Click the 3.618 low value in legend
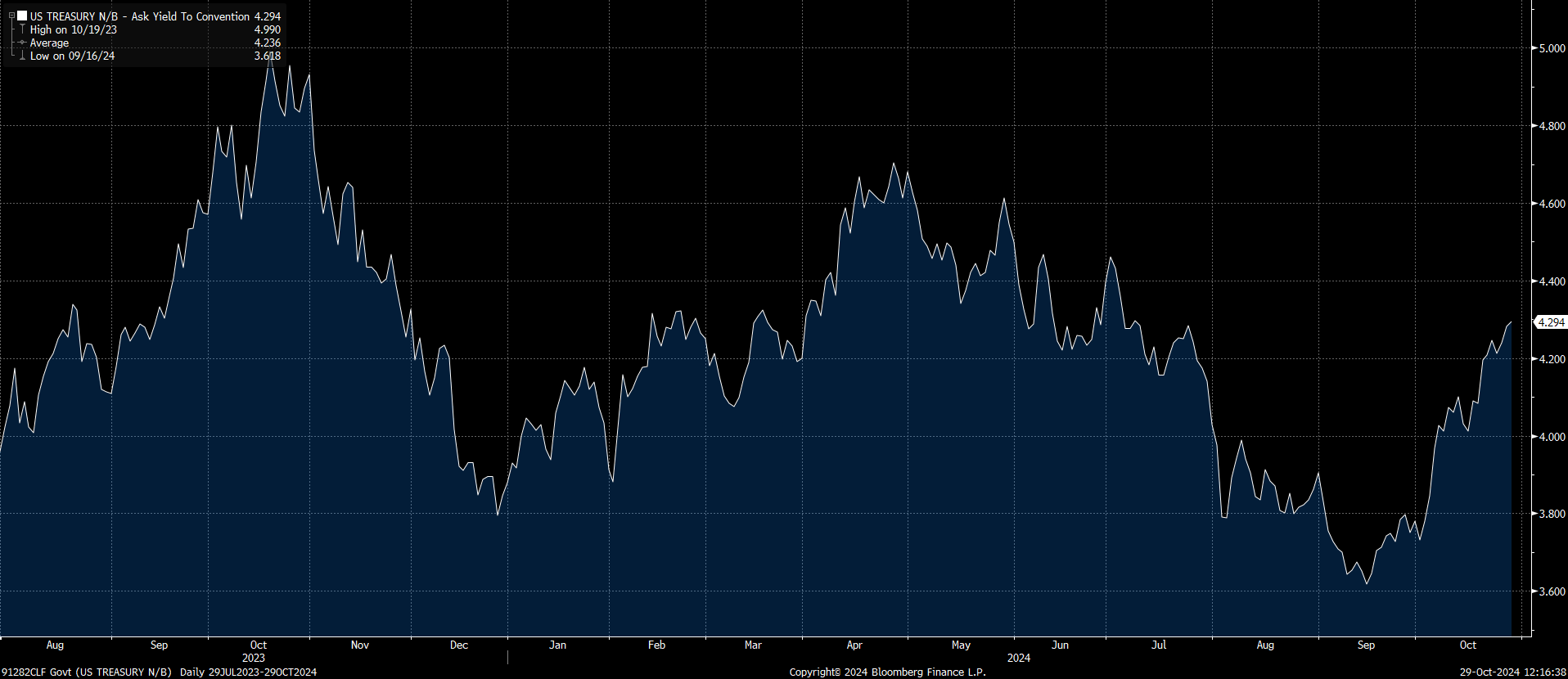This screenshot has height=679, width=1568. [268, 56]
